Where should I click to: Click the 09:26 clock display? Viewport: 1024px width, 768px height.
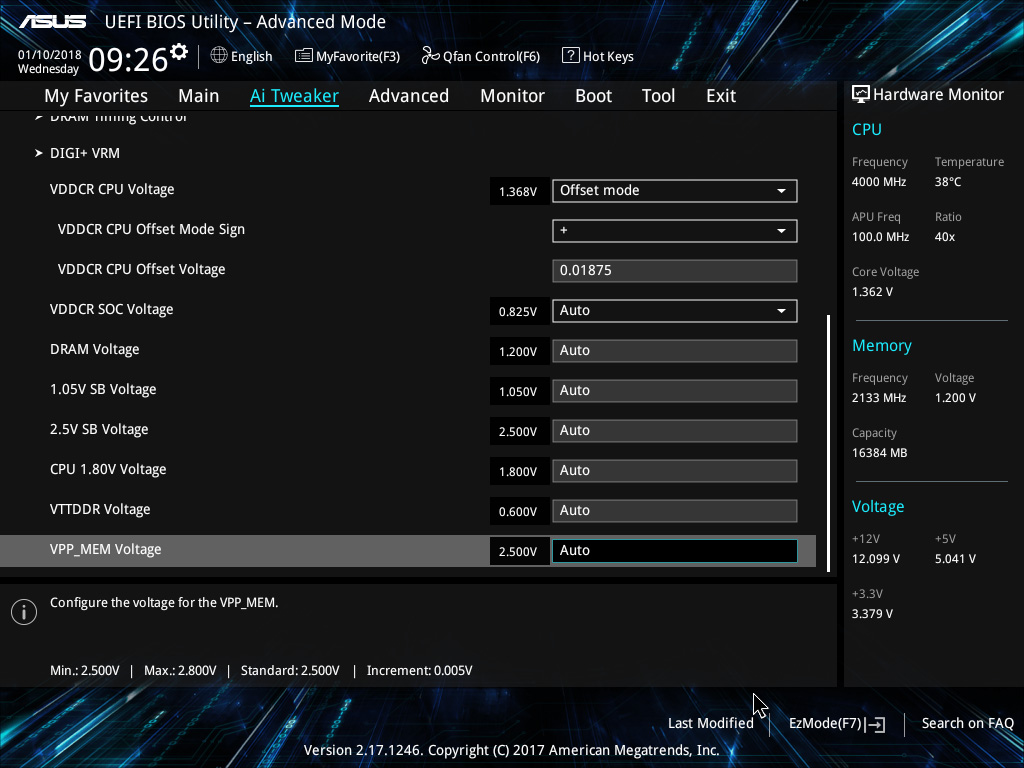point(128,60)
